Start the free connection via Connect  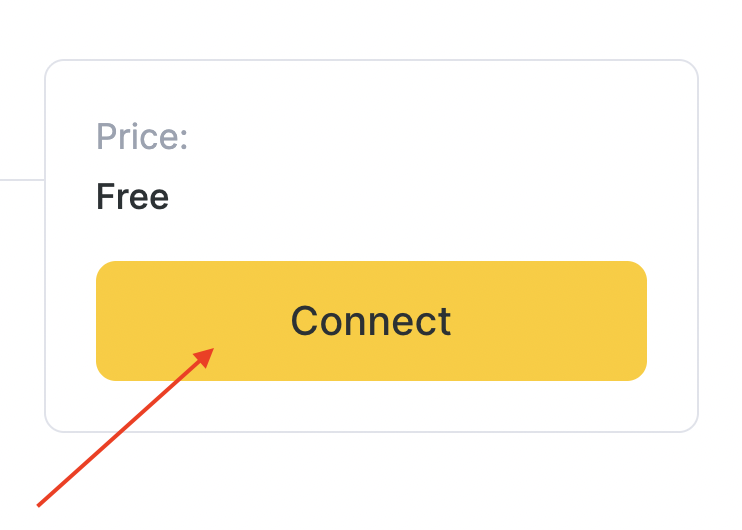click(371, 321)
